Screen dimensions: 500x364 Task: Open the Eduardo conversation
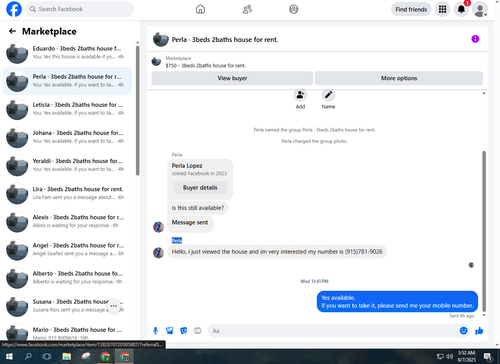67,53
